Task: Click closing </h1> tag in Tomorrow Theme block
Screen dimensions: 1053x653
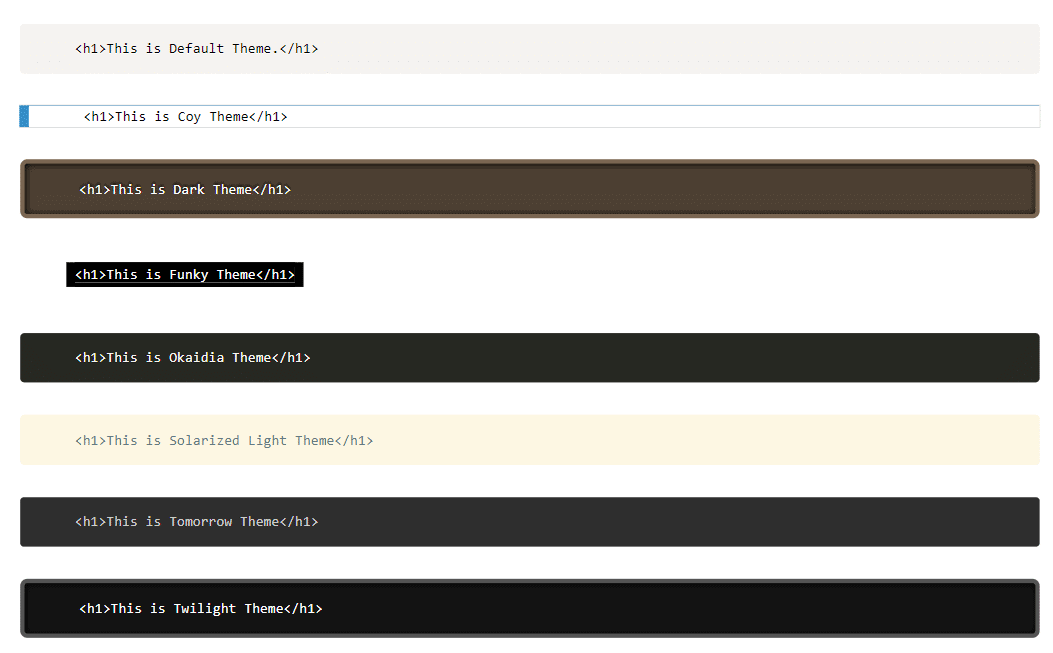Action: (x=299, y=522)
